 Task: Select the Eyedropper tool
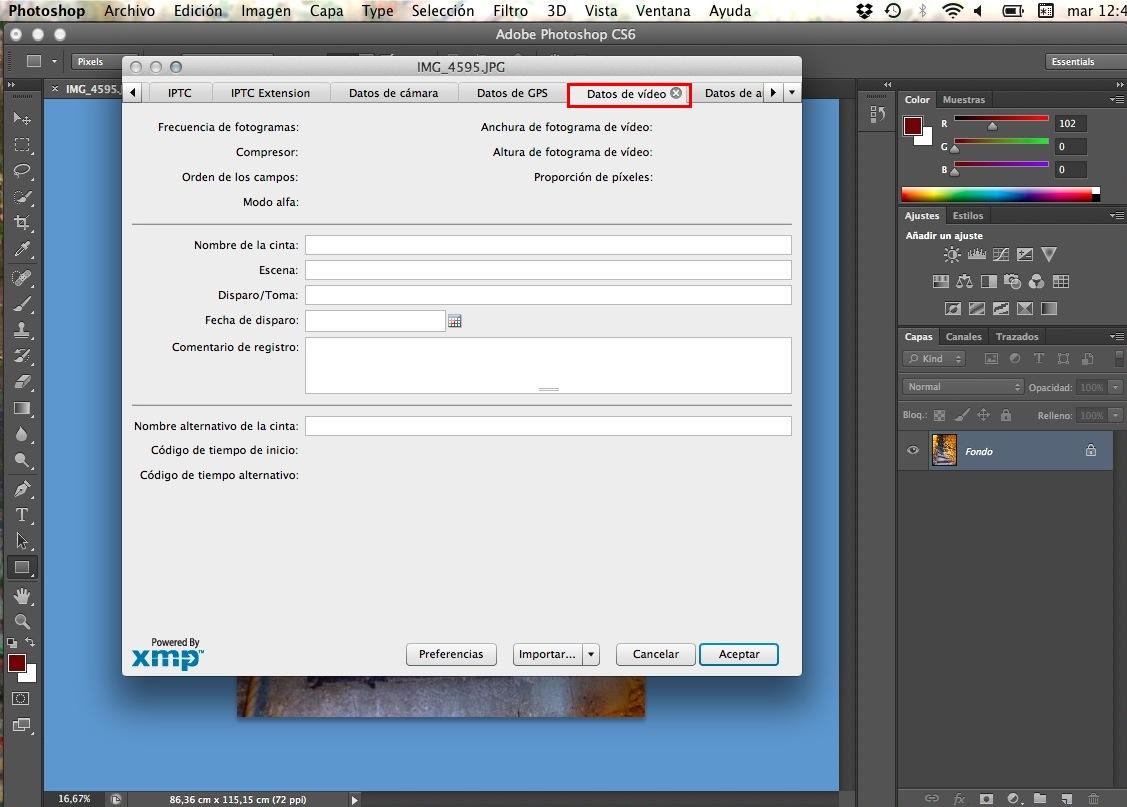point(22,250)
